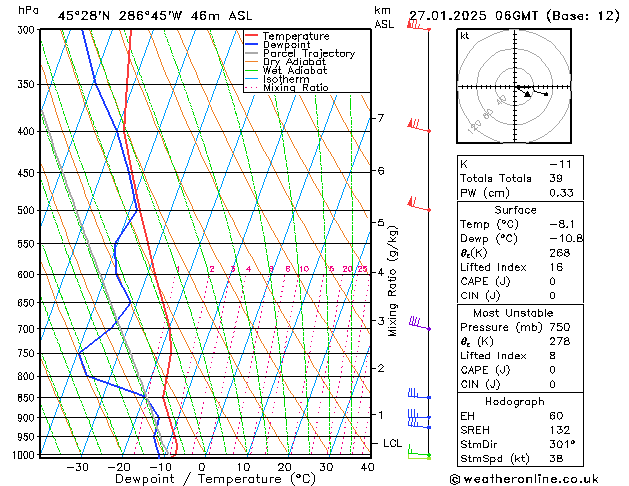The width and height of the screenshot is (629, 486).
Task: Click the K index value -11
Action: [560, 164]
